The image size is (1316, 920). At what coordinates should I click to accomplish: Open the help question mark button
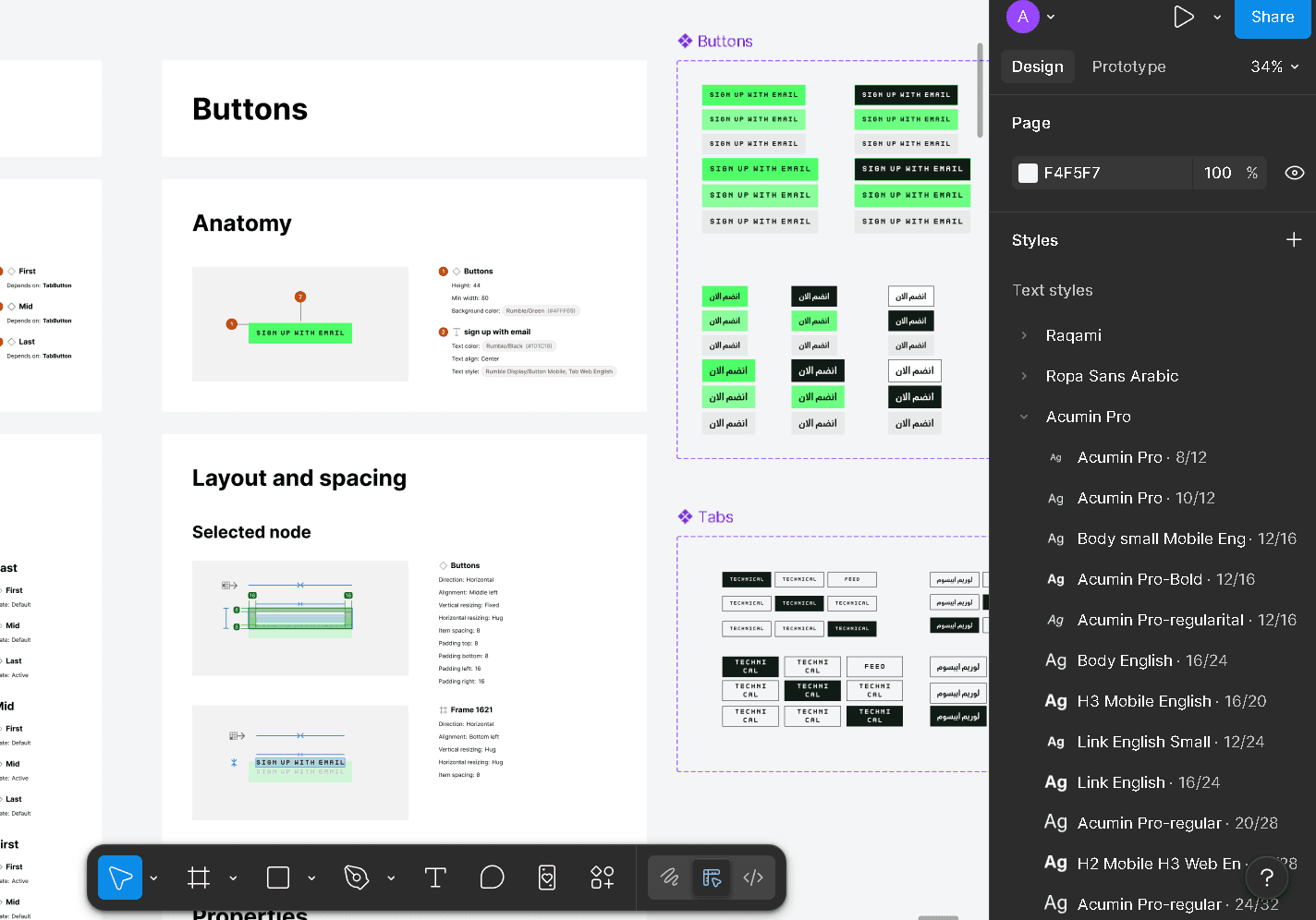pos(1267,878)
